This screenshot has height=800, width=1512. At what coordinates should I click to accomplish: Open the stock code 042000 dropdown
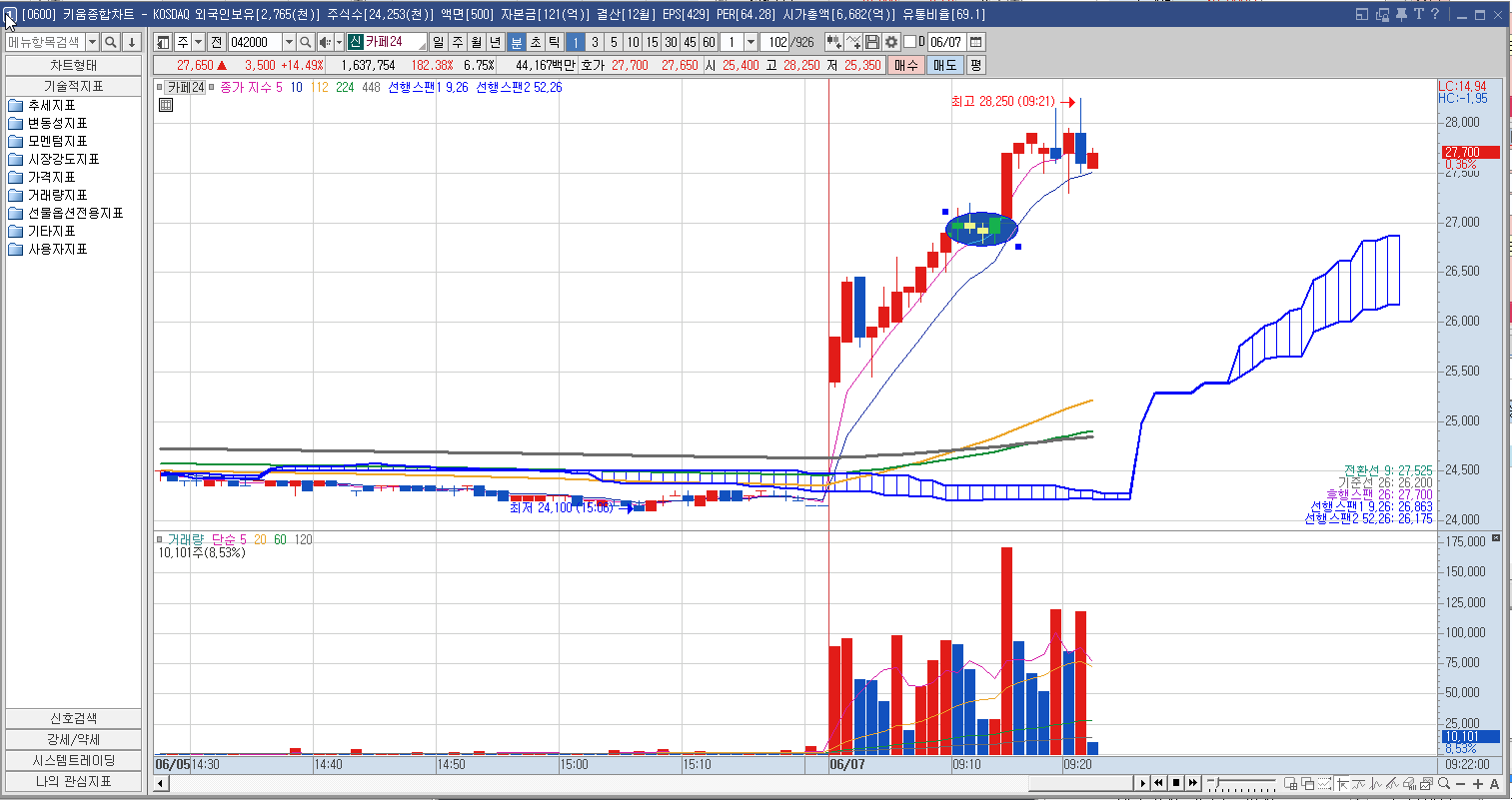(289, 42)
